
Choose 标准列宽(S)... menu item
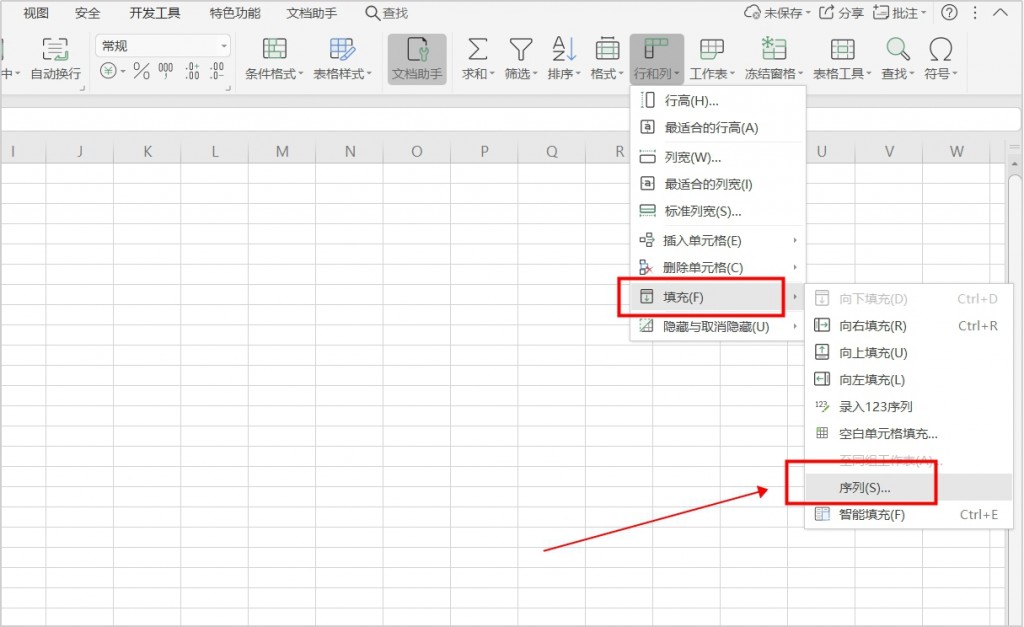(718, 211)
